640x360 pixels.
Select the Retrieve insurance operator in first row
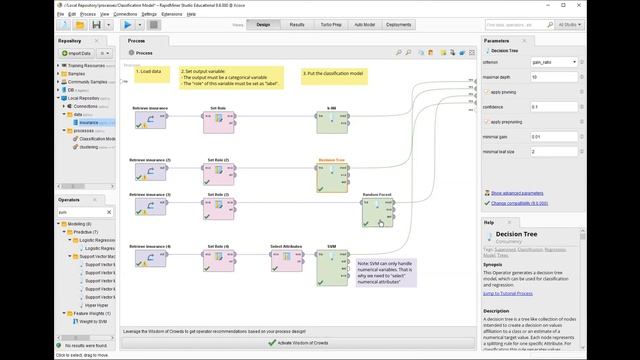[x=151, y=120]
